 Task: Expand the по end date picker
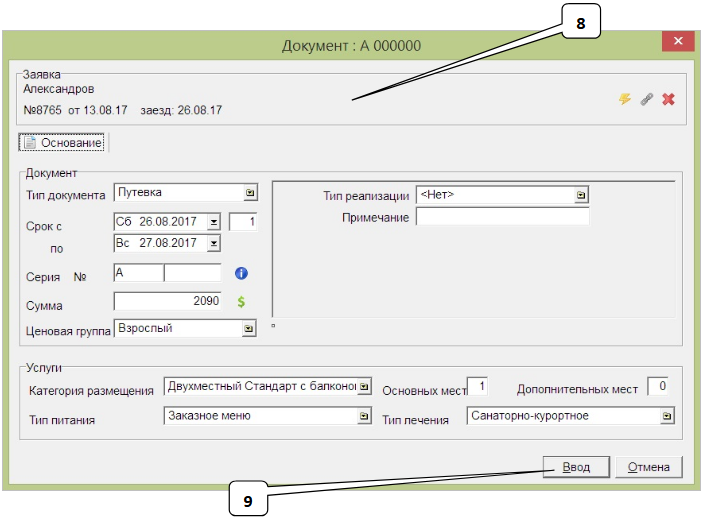coord(213,242)
